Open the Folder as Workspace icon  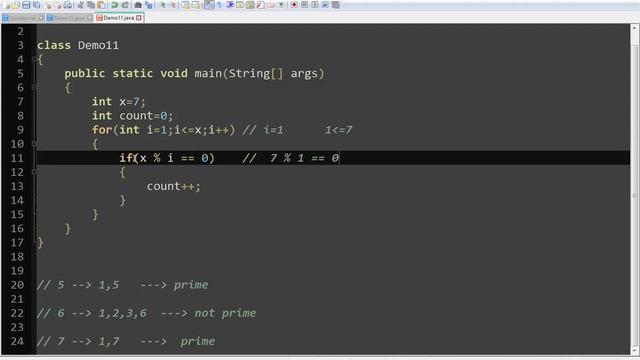pos(271,5)
